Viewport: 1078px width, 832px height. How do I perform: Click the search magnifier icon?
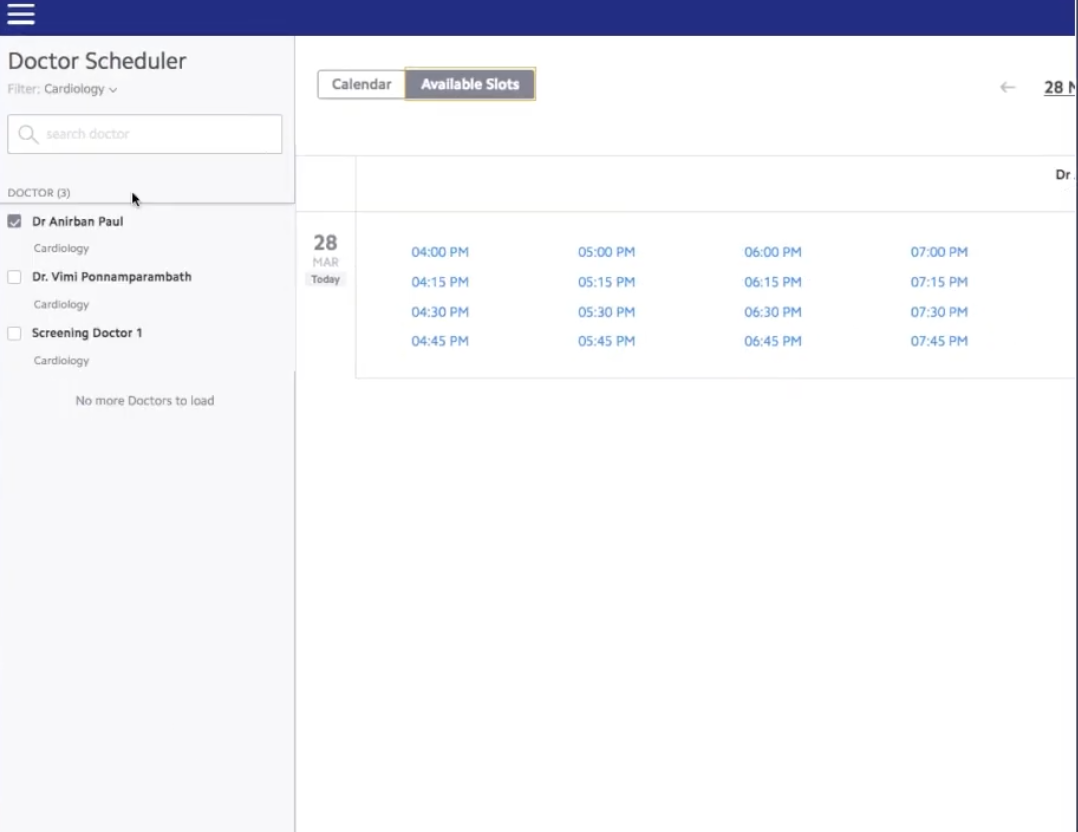click(28, 134)
